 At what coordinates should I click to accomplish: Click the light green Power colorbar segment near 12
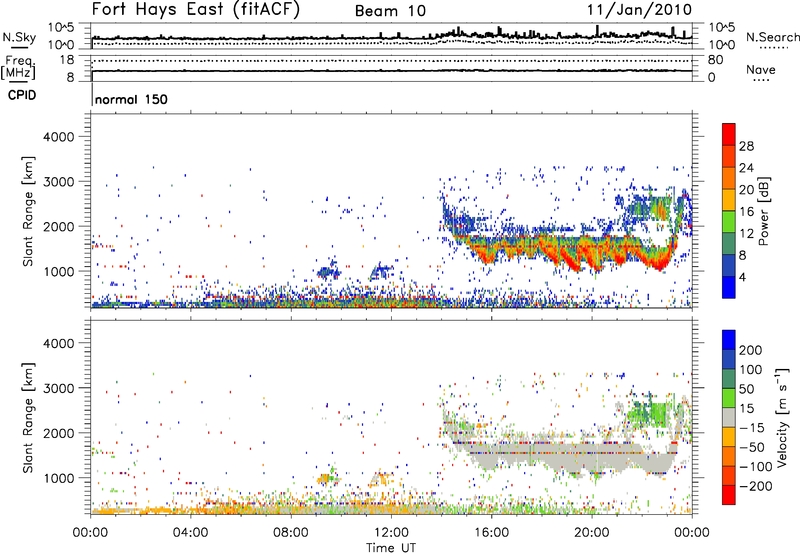(729, 221)
